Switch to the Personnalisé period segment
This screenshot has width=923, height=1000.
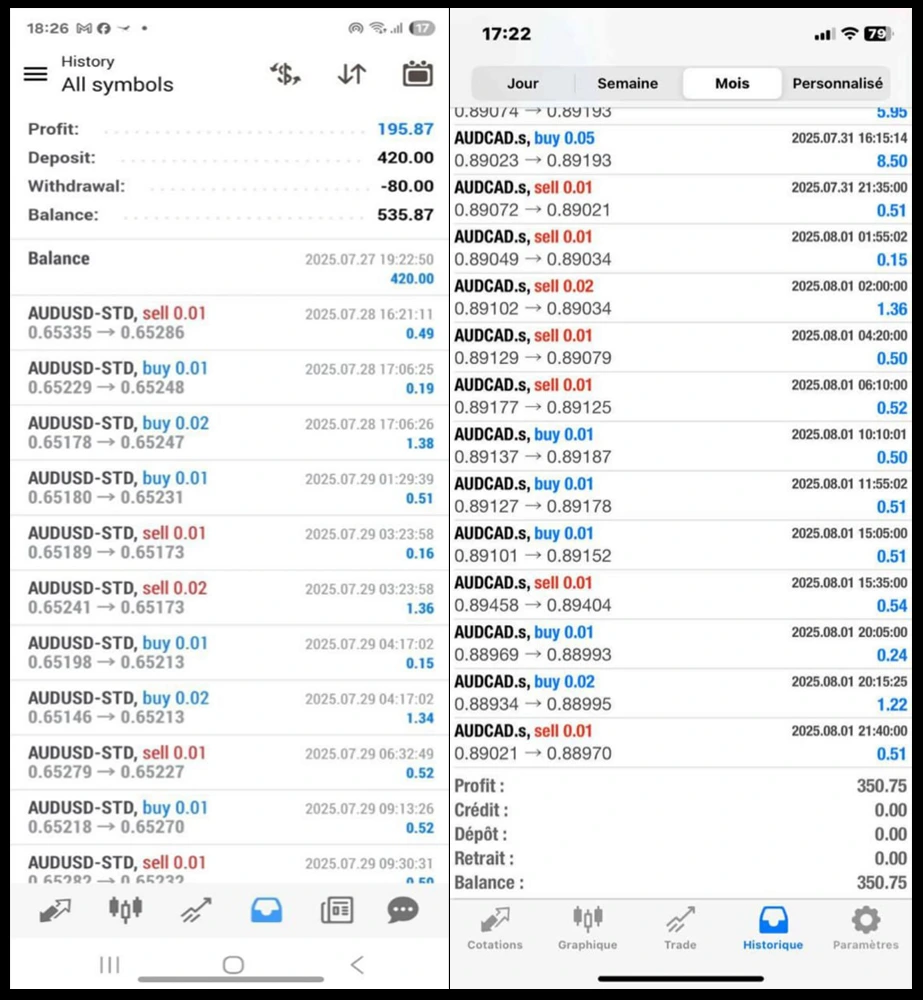tap(837, 84)
